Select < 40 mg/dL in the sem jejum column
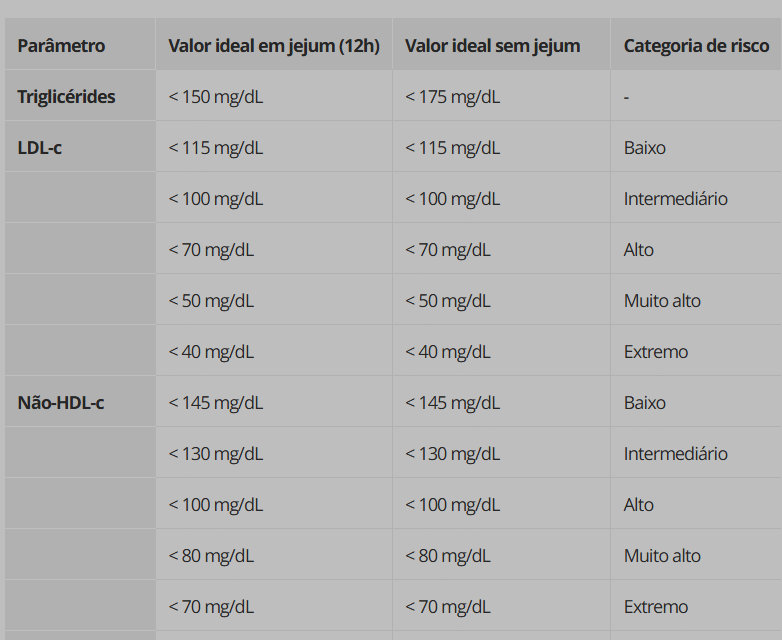Screen dimensions: 782x640 (448, 352)
